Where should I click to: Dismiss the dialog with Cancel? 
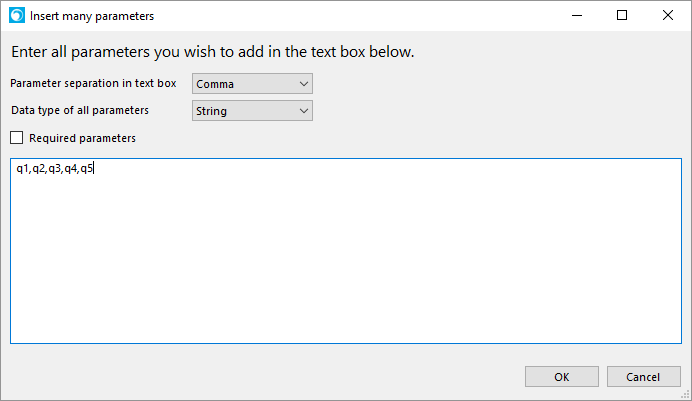point(643,377)
